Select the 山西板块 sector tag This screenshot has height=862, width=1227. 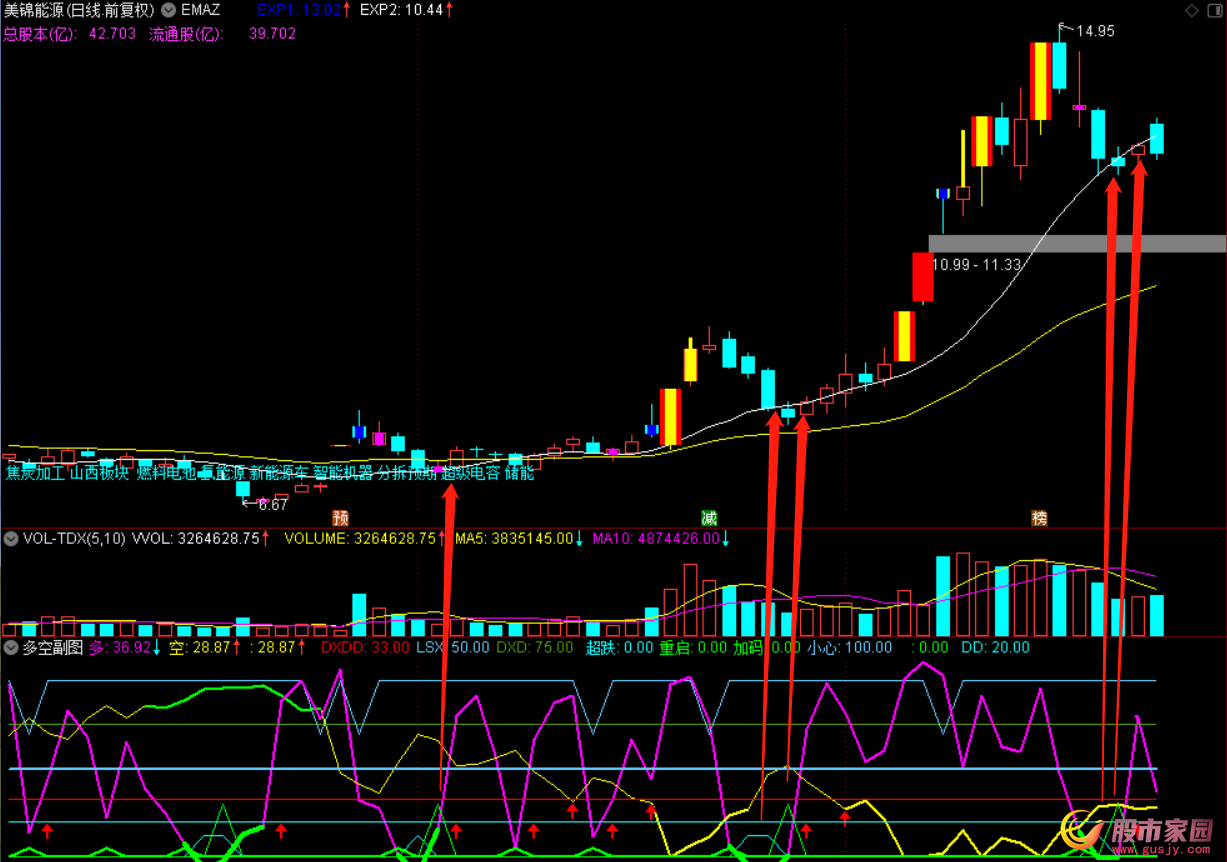pyautogui.click(x=99, y=473)
